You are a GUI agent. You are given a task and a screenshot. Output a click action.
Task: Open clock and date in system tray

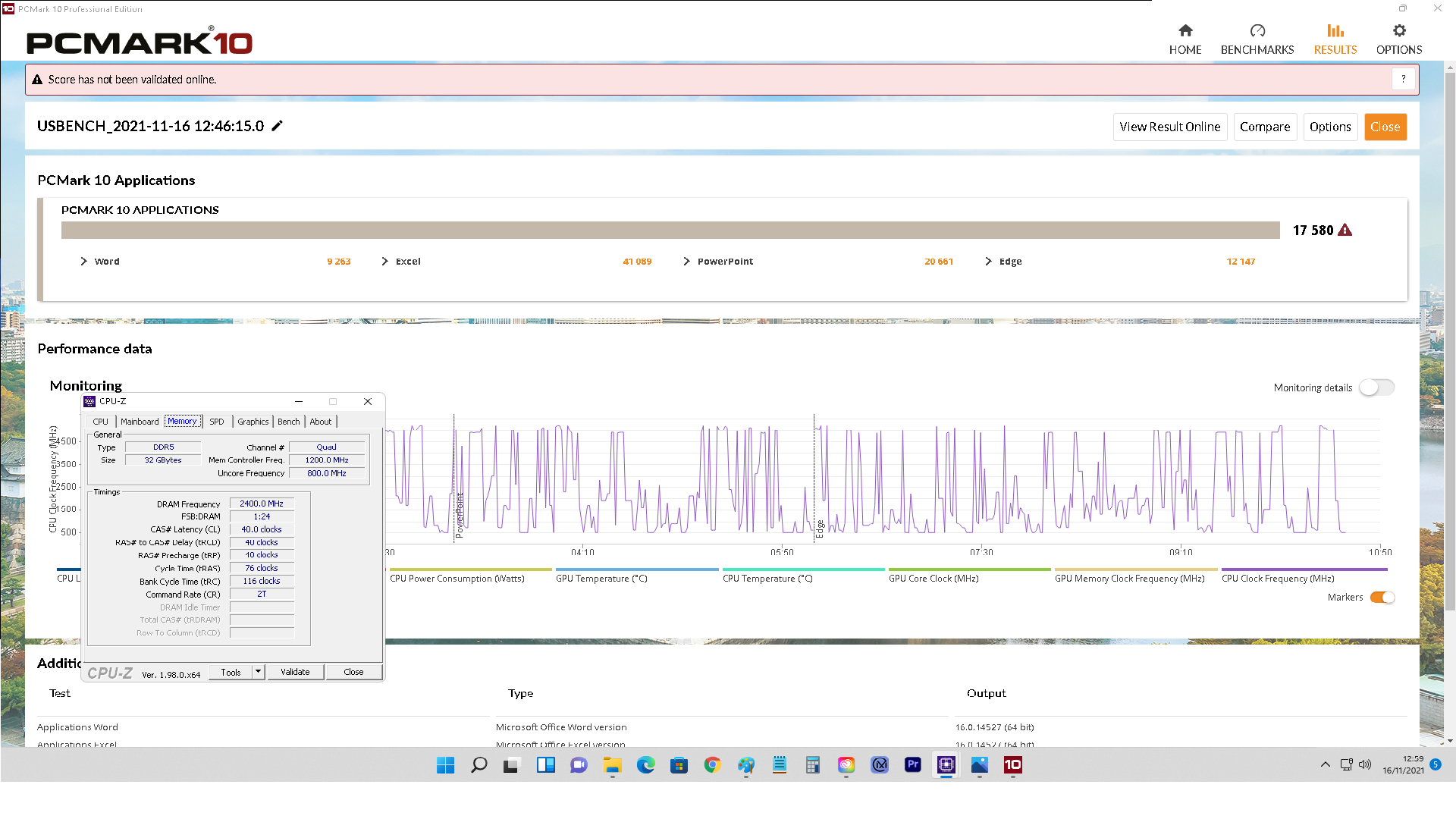pyautogui.click(x=1403, y=764)
